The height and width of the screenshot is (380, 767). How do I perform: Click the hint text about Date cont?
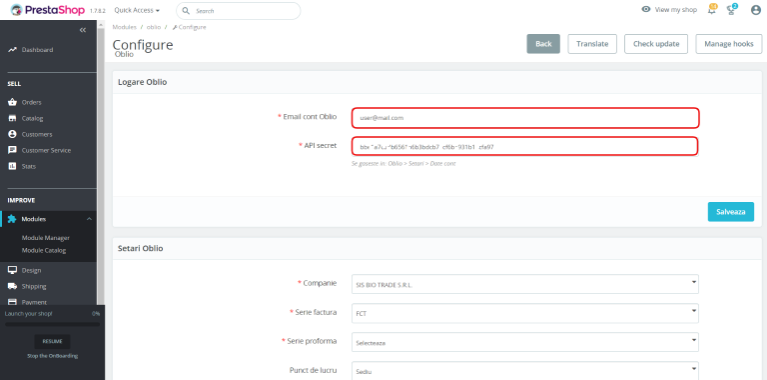404,164
